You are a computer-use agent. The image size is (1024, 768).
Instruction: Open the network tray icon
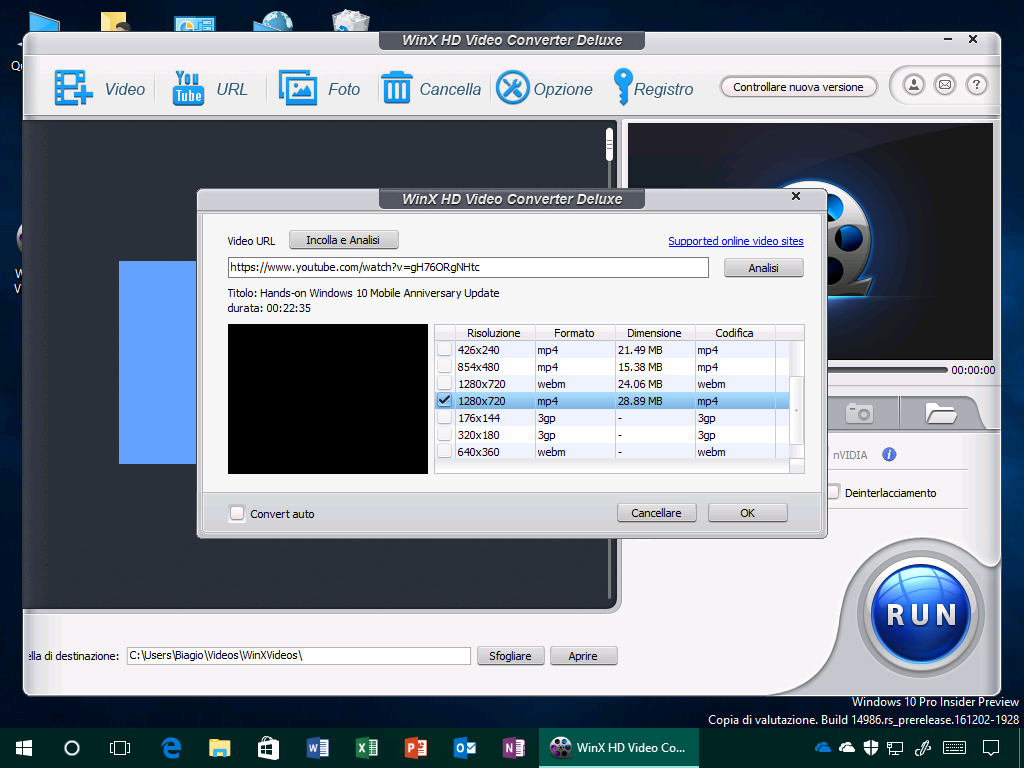[x=895, y=748]
